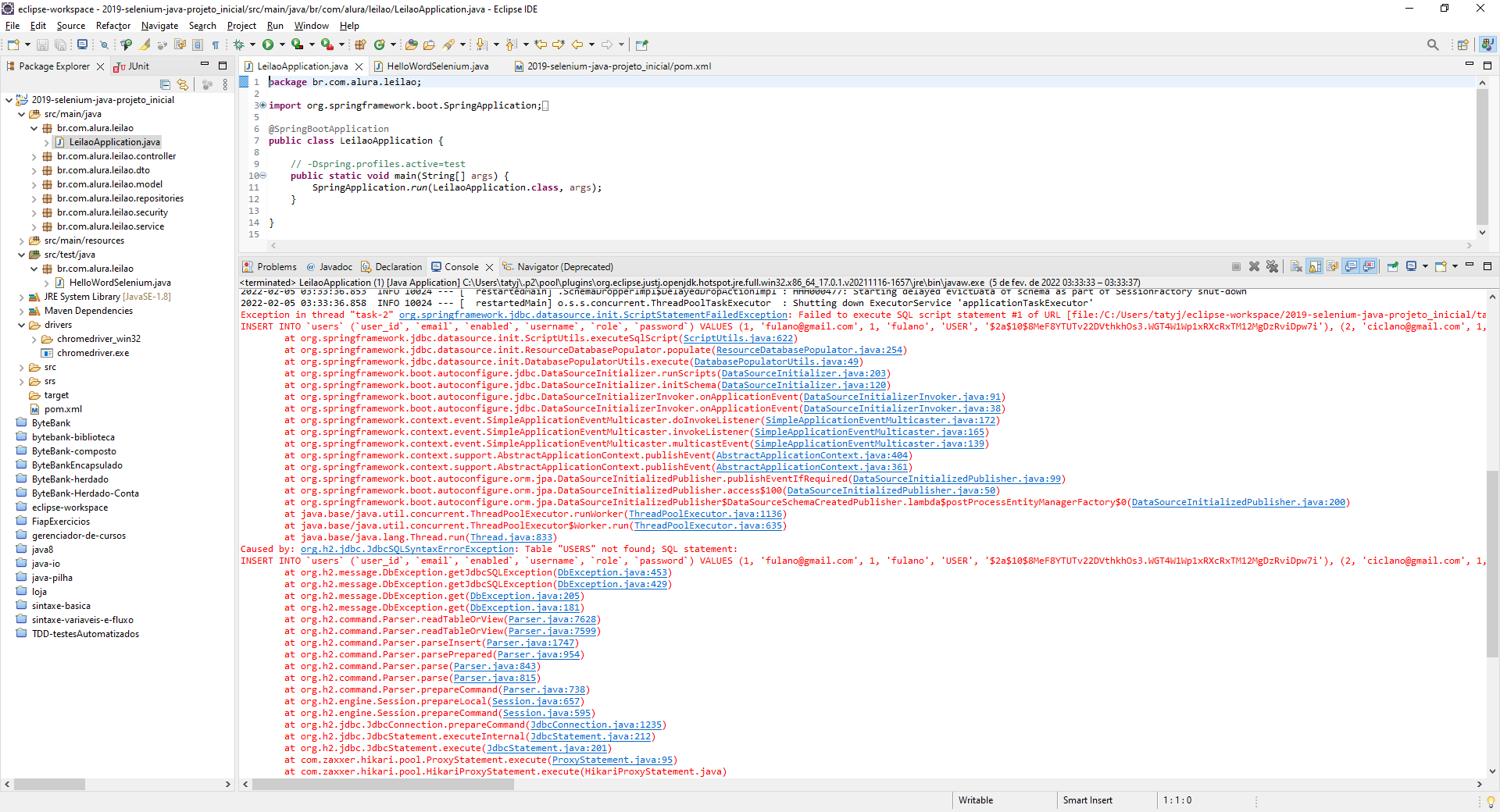
Task: Click org.h2.jdbc.JdbcSQLSyntaxErrorException link
Action: (408, 549)
